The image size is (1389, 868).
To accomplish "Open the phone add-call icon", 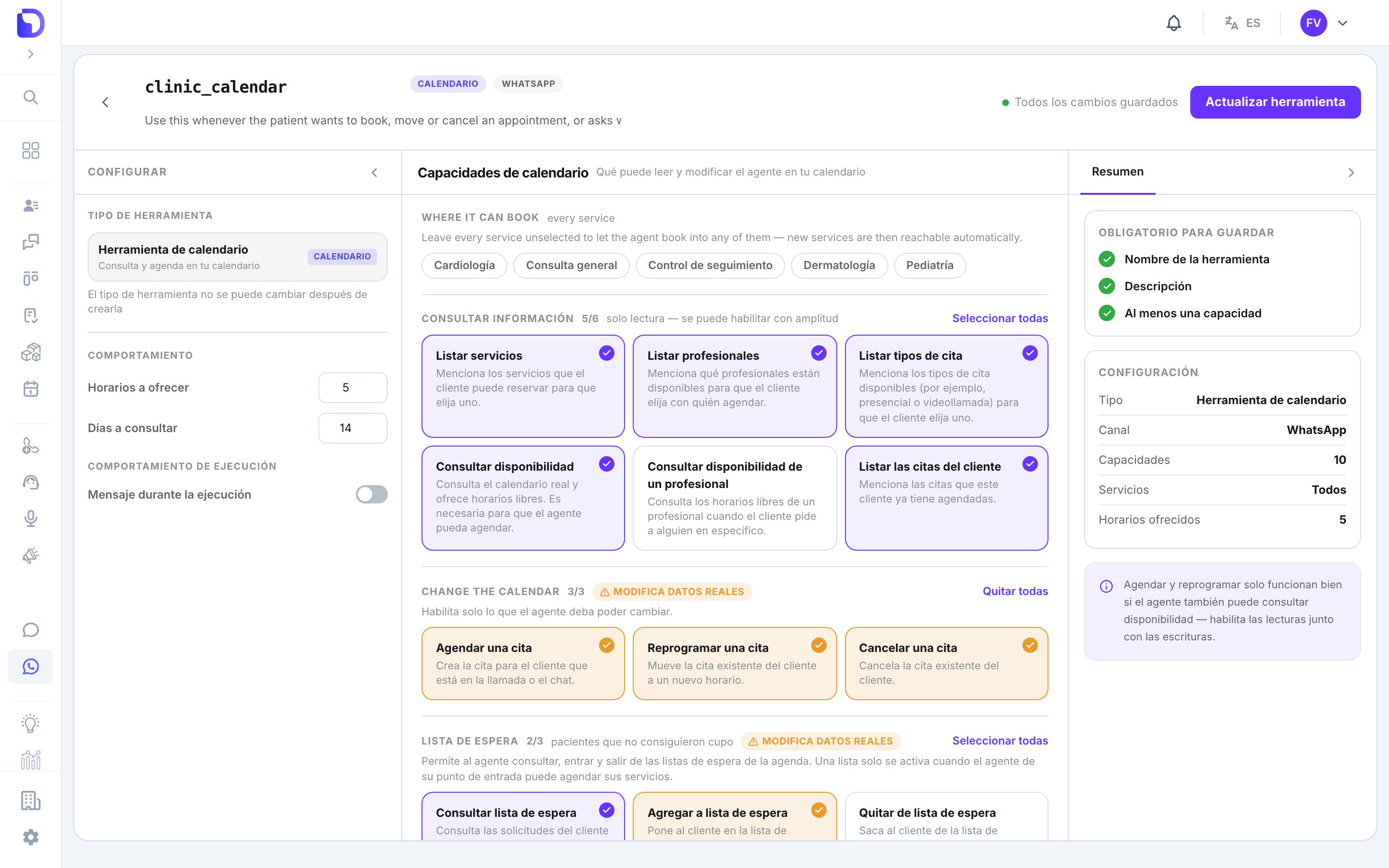I will tap(30, 446).
